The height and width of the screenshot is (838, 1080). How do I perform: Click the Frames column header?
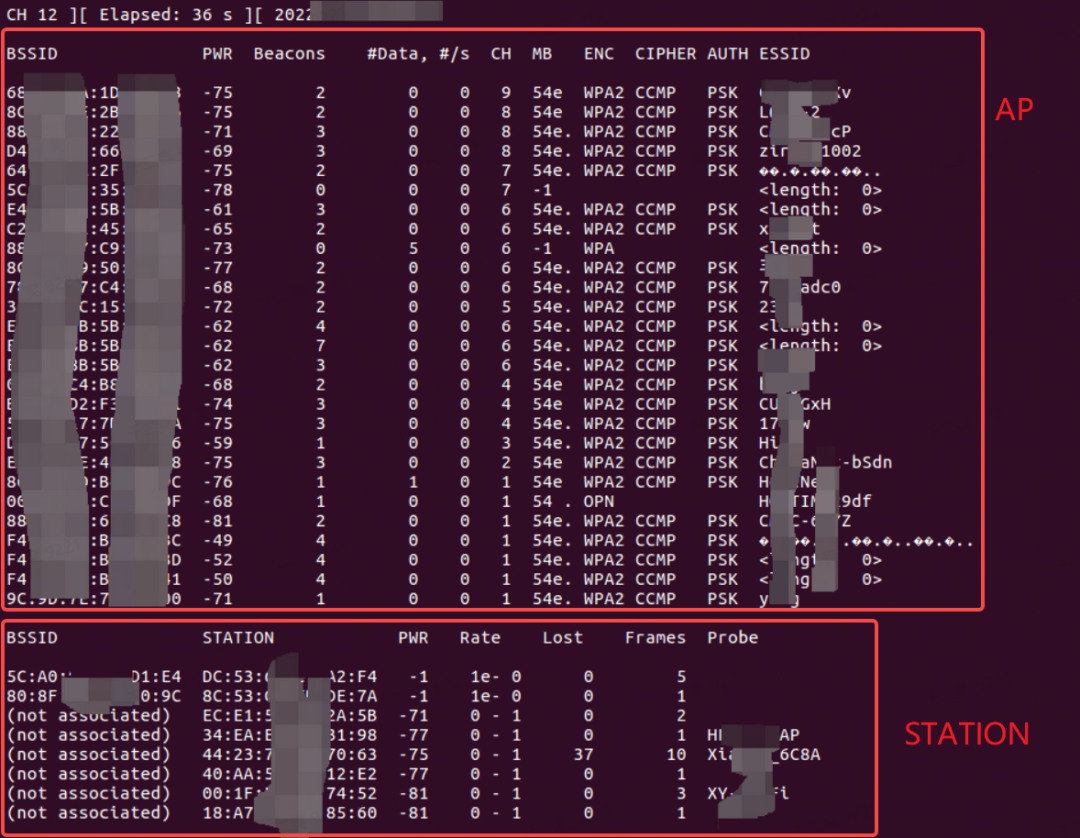coord(655,638)
